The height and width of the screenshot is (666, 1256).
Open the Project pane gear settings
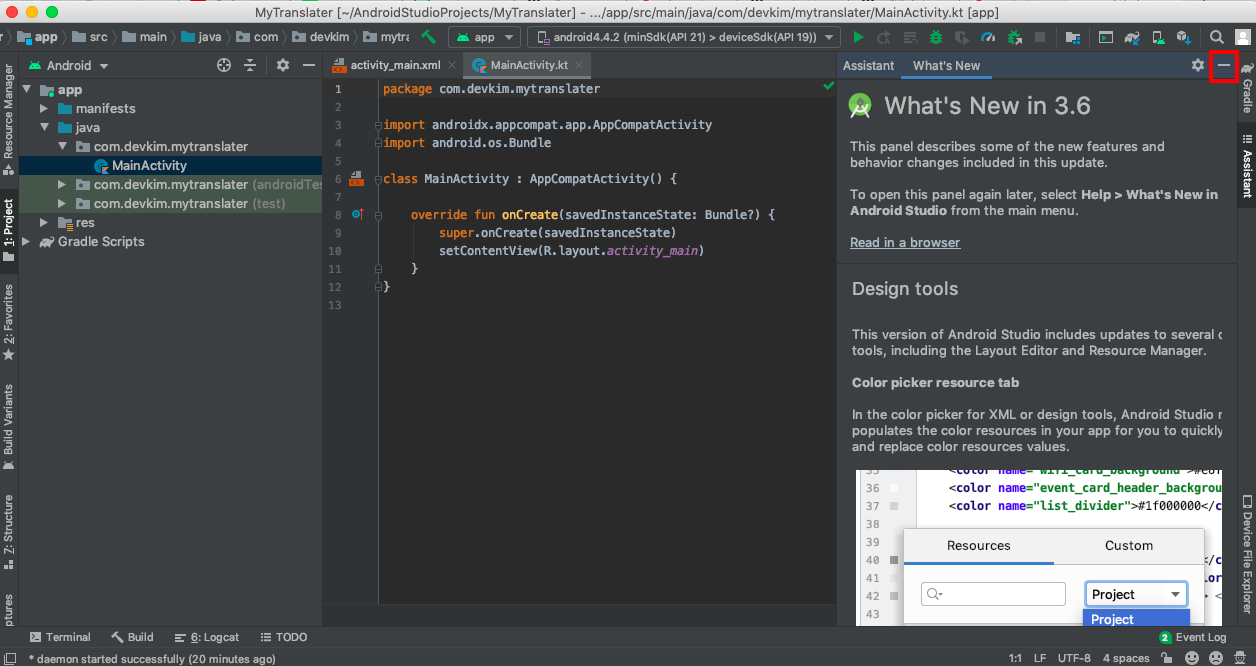283,65
